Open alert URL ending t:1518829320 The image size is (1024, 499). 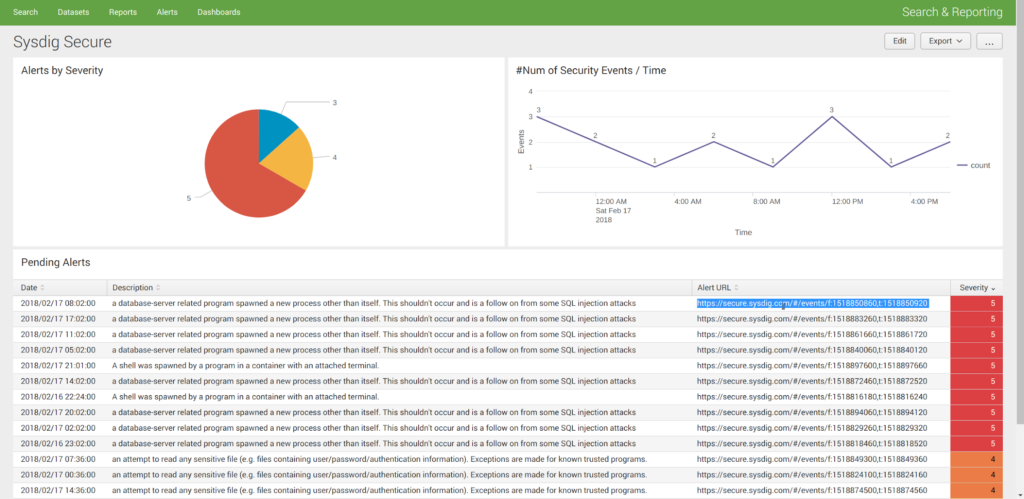point(812,428)
